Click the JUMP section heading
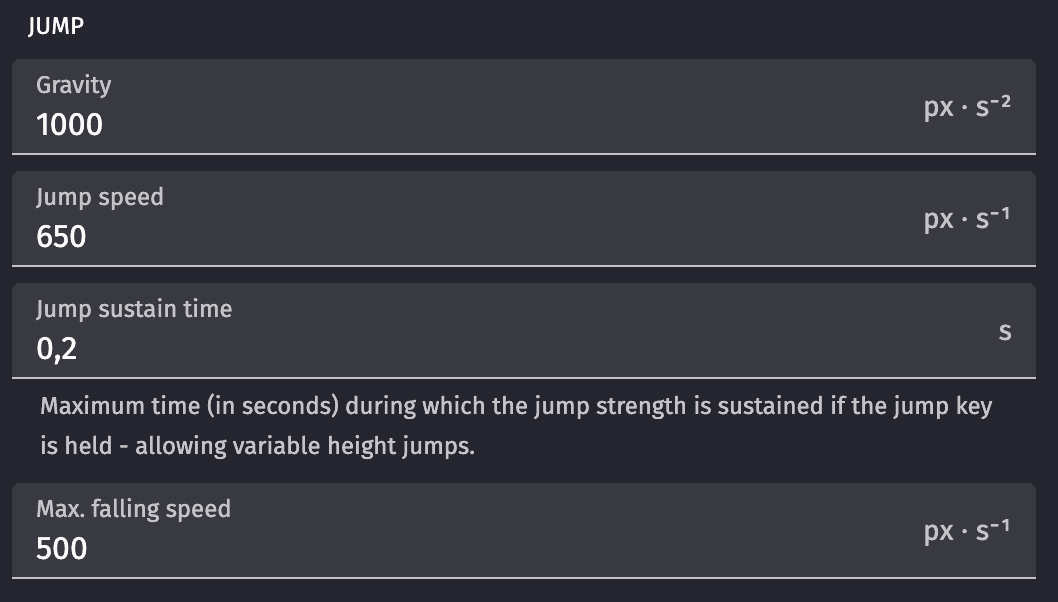The image size is (1058, 602). [x=56, y=27]
